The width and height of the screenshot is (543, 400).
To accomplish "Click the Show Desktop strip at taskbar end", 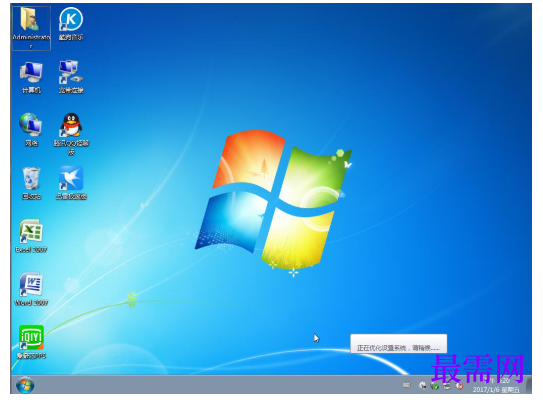I will pos(528,385).
